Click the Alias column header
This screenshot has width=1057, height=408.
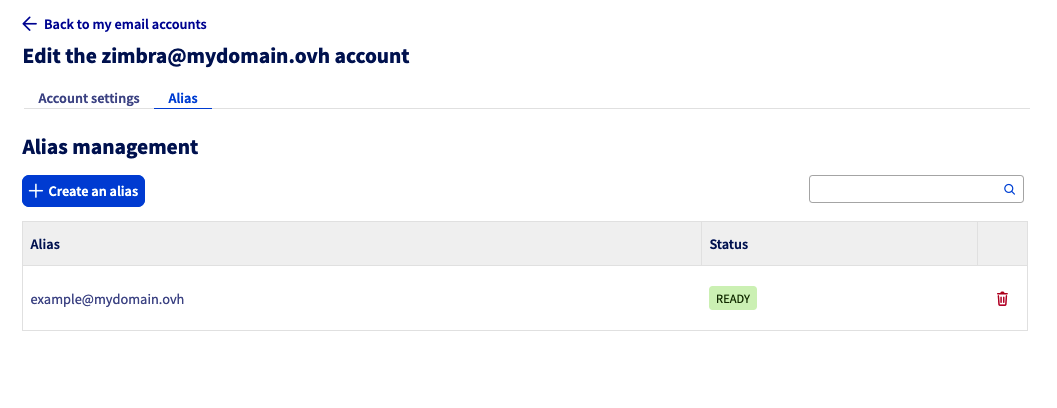(46, 244)
